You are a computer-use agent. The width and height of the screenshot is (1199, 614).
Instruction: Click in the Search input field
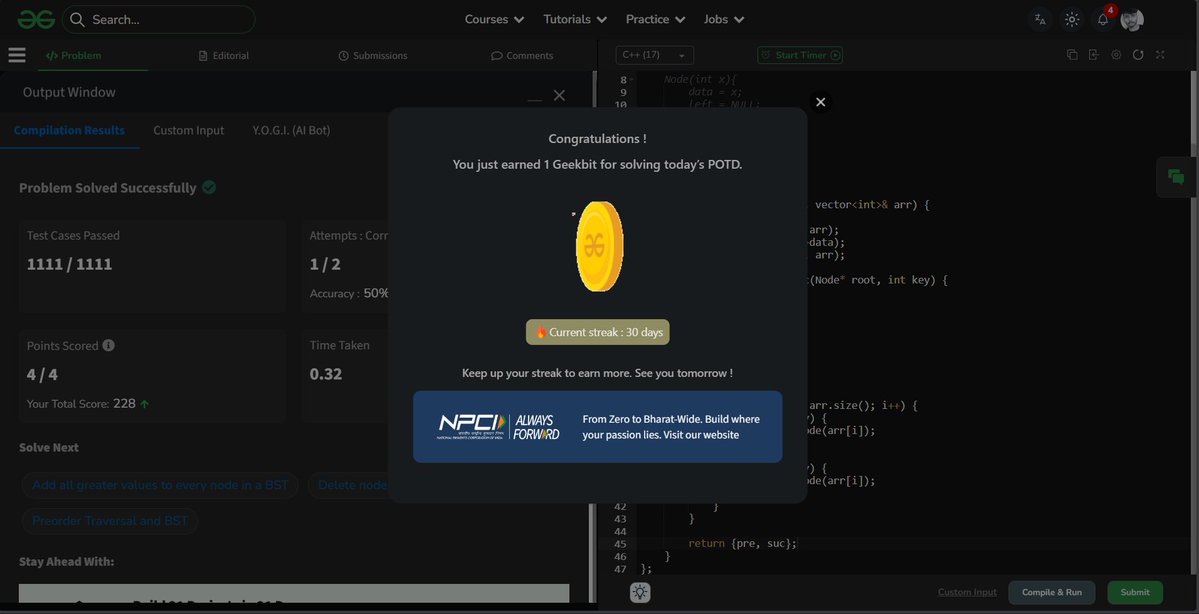158,19
